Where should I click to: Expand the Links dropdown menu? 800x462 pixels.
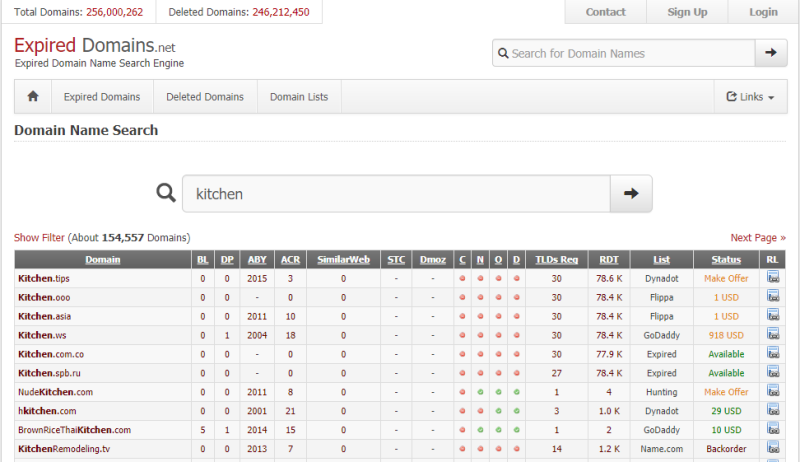tap(751, 96)
